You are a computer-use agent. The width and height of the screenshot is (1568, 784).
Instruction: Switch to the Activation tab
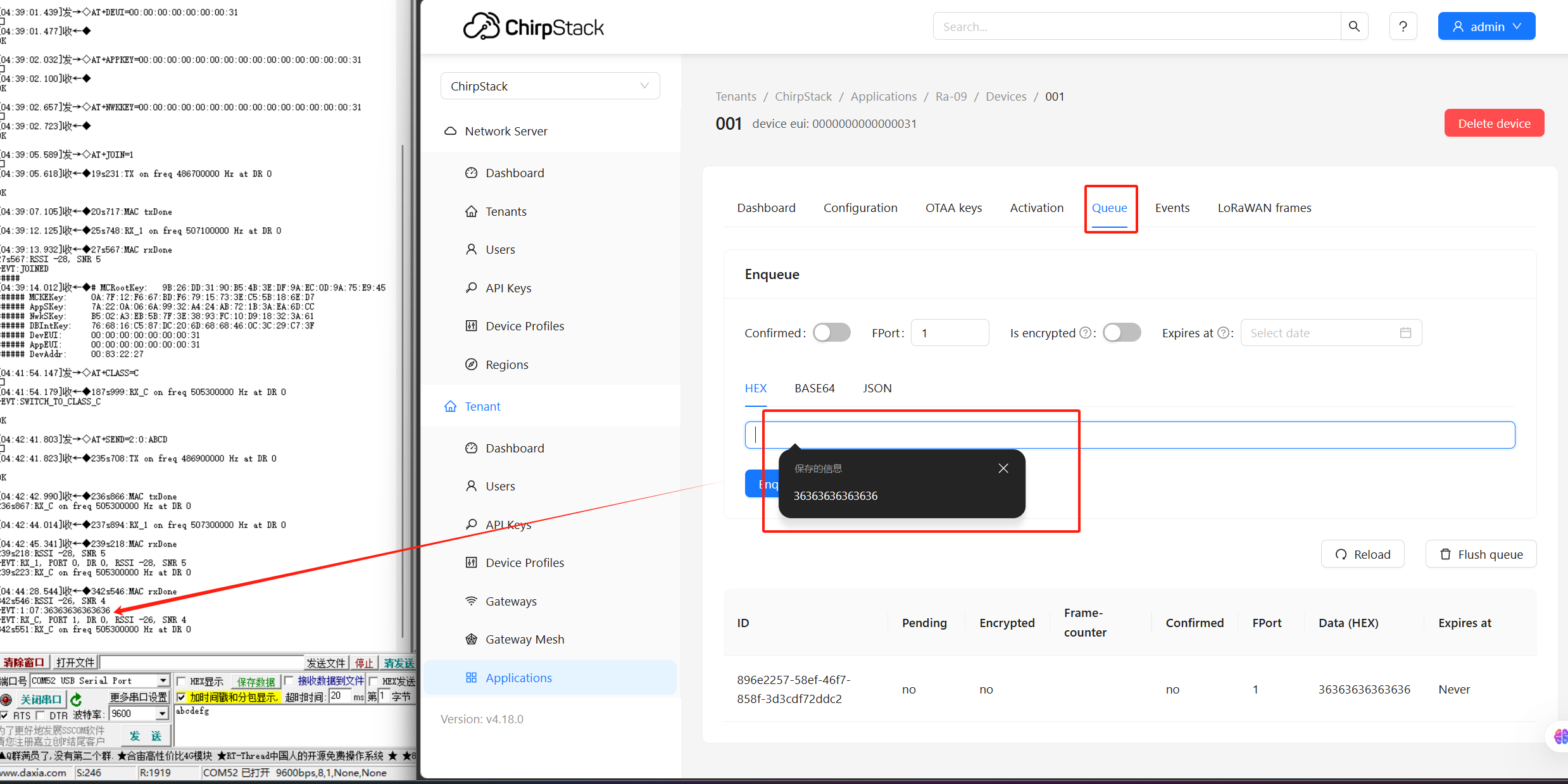1036,208
